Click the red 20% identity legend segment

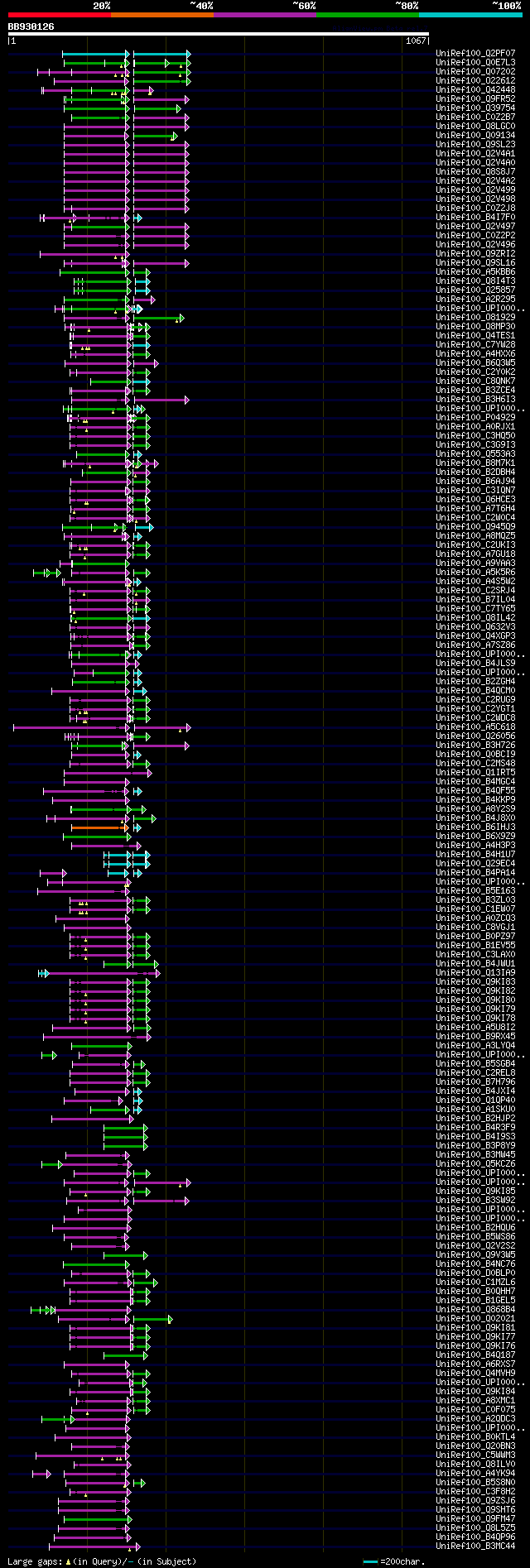click(x=59, y=15)
